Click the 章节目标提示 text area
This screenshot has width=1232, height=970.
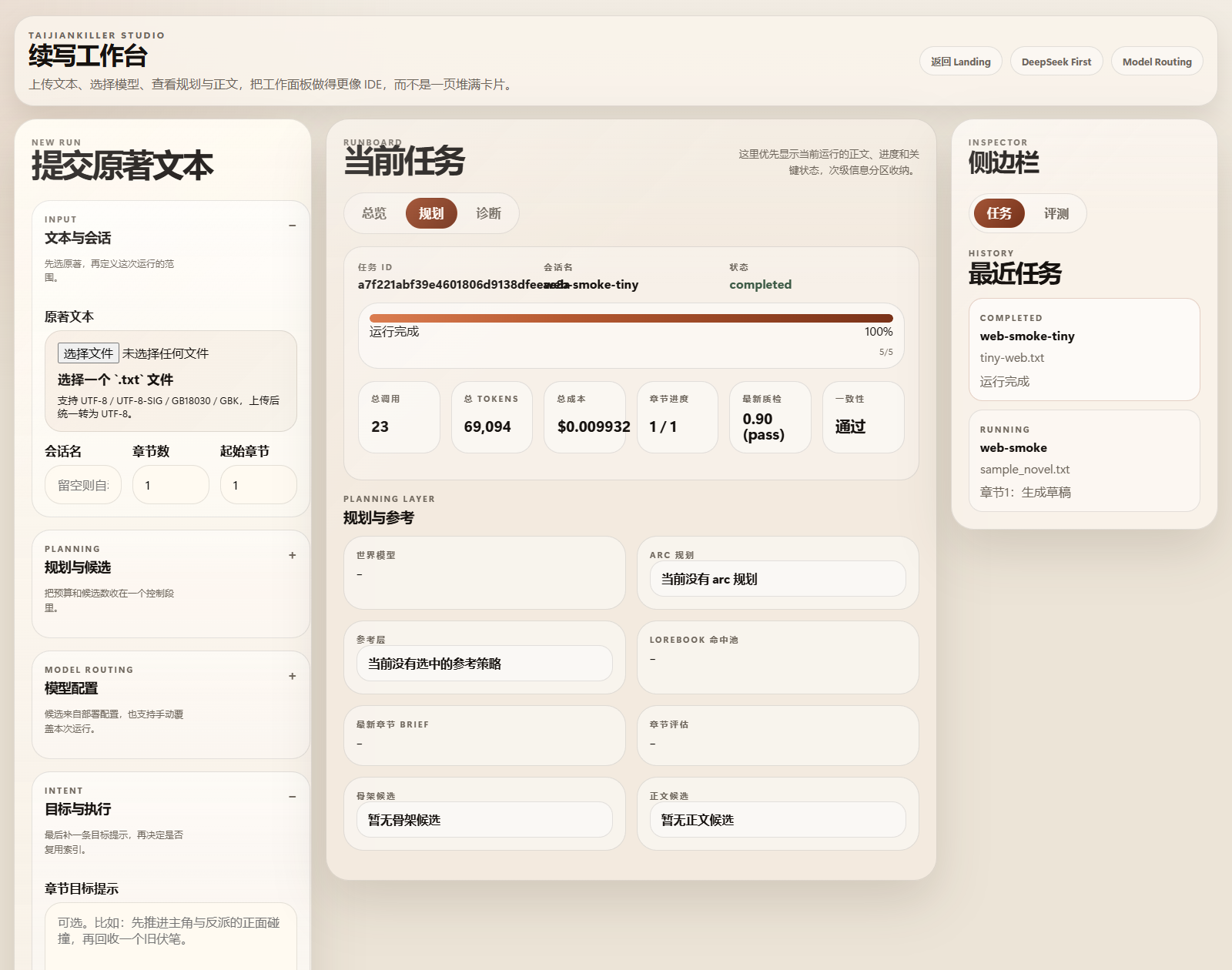tap(170, 932)
